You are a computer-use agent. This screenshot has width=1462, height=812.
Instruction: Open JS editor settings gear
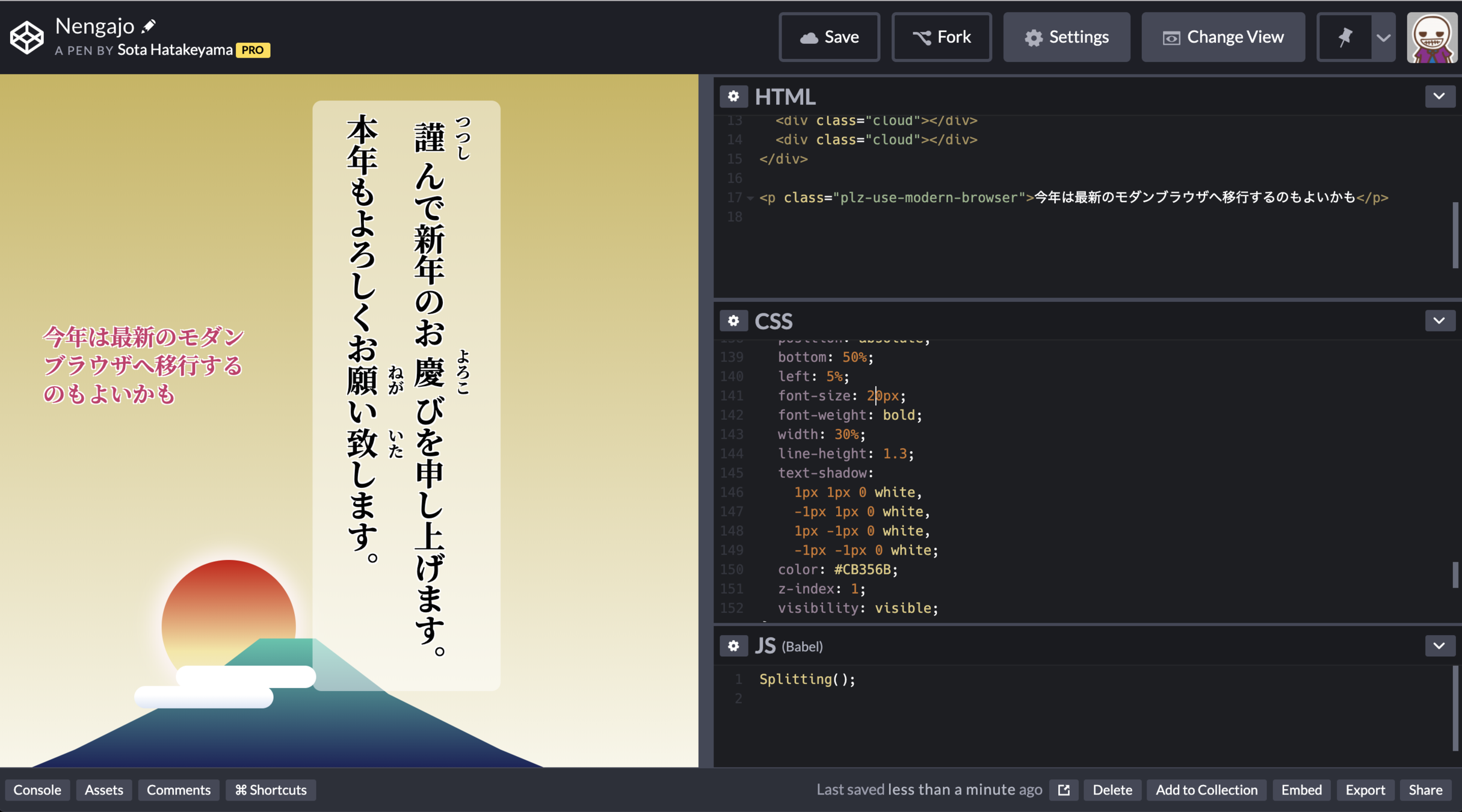click(733, 646)
